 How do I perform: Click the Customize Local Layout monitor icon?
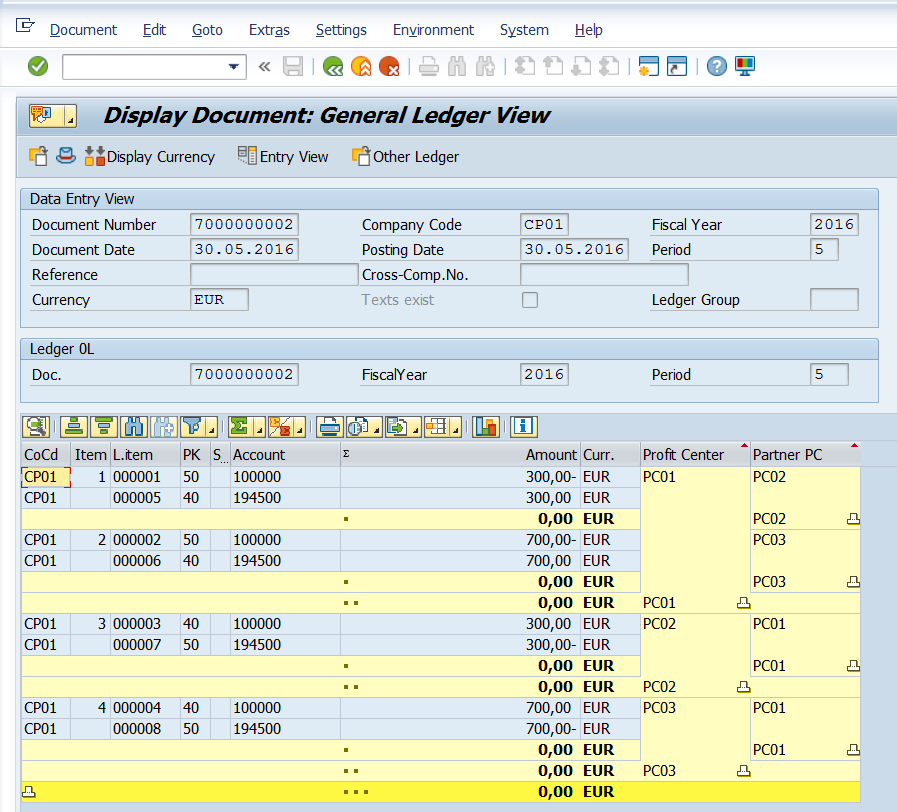745,66
